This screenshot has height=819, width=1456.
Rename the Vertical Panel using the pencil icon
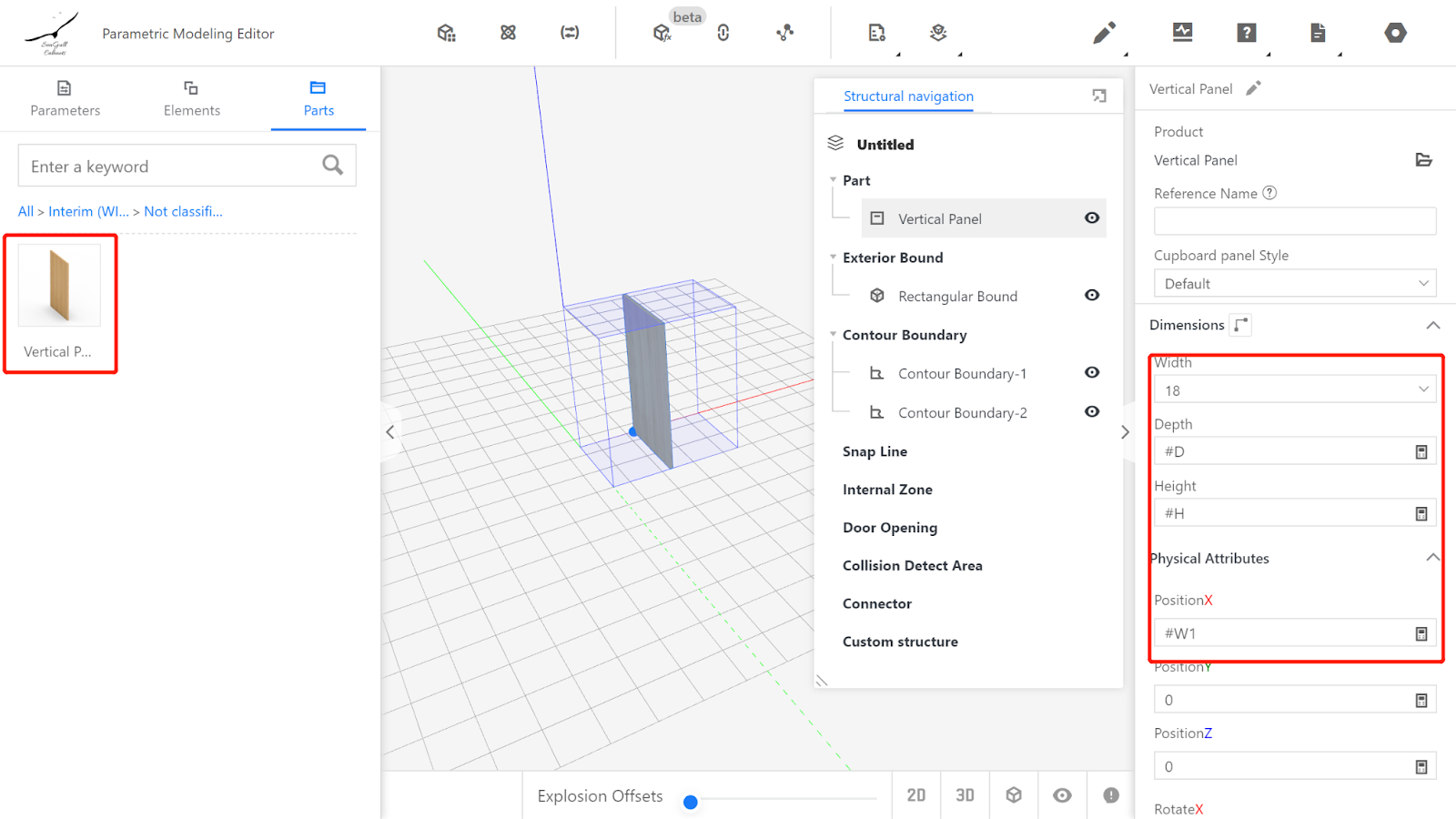pyautogui.click(x=1253, y=88)
